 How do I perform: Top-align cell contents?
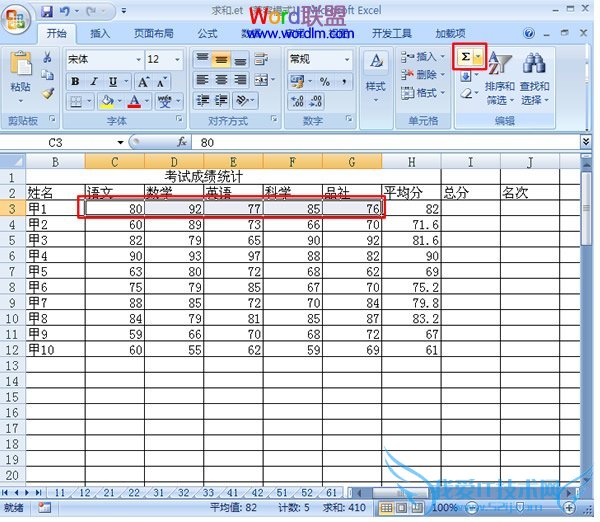[x=202, y=59]
